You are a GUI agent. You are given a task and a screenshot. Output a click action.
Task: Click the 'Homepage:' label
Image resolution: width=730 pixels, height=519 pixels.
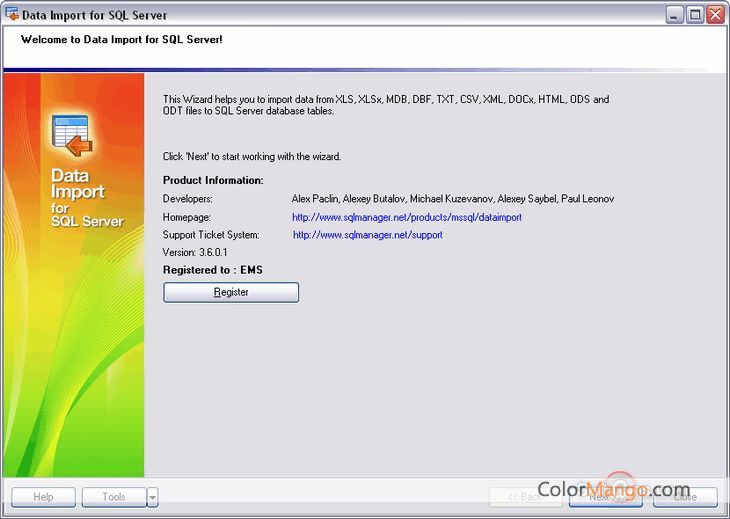pos(187,217)
